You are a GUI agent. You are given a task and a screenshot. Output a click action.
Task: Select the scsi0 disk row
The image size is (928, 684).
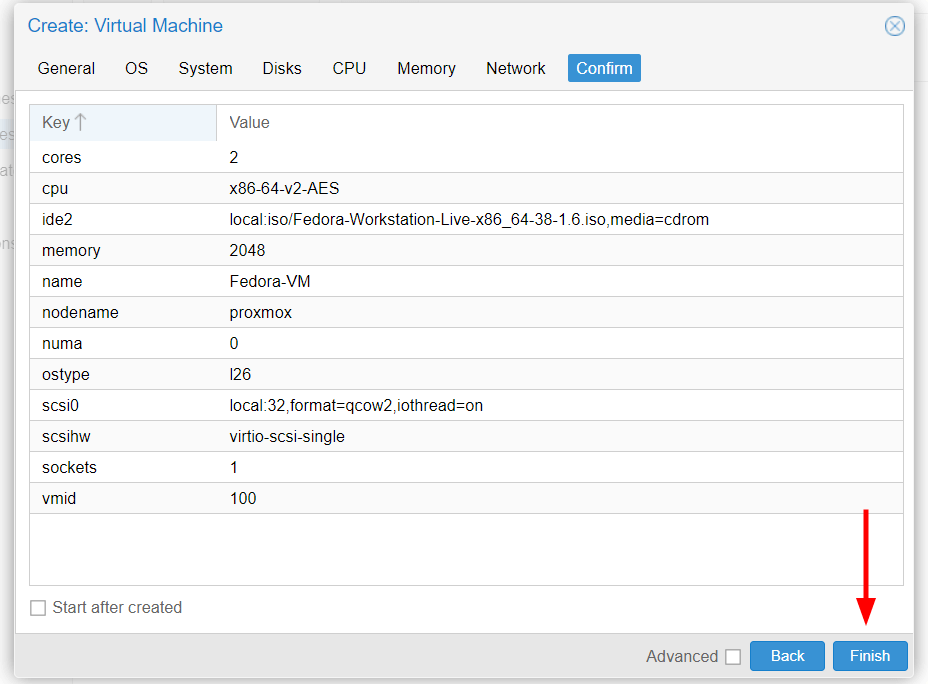click(466, 405)
